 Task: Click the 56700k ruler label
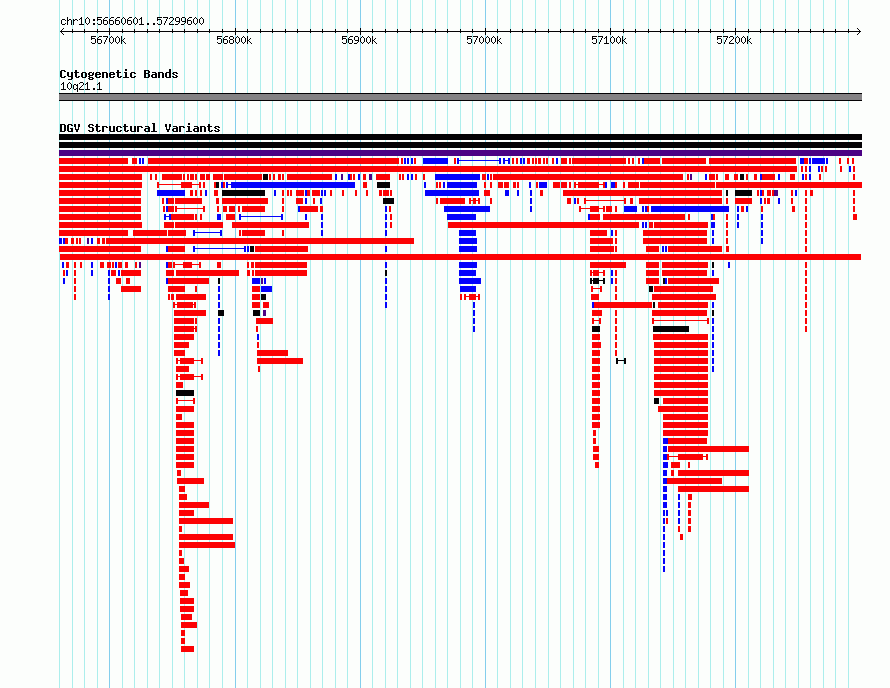pos(108,40)
